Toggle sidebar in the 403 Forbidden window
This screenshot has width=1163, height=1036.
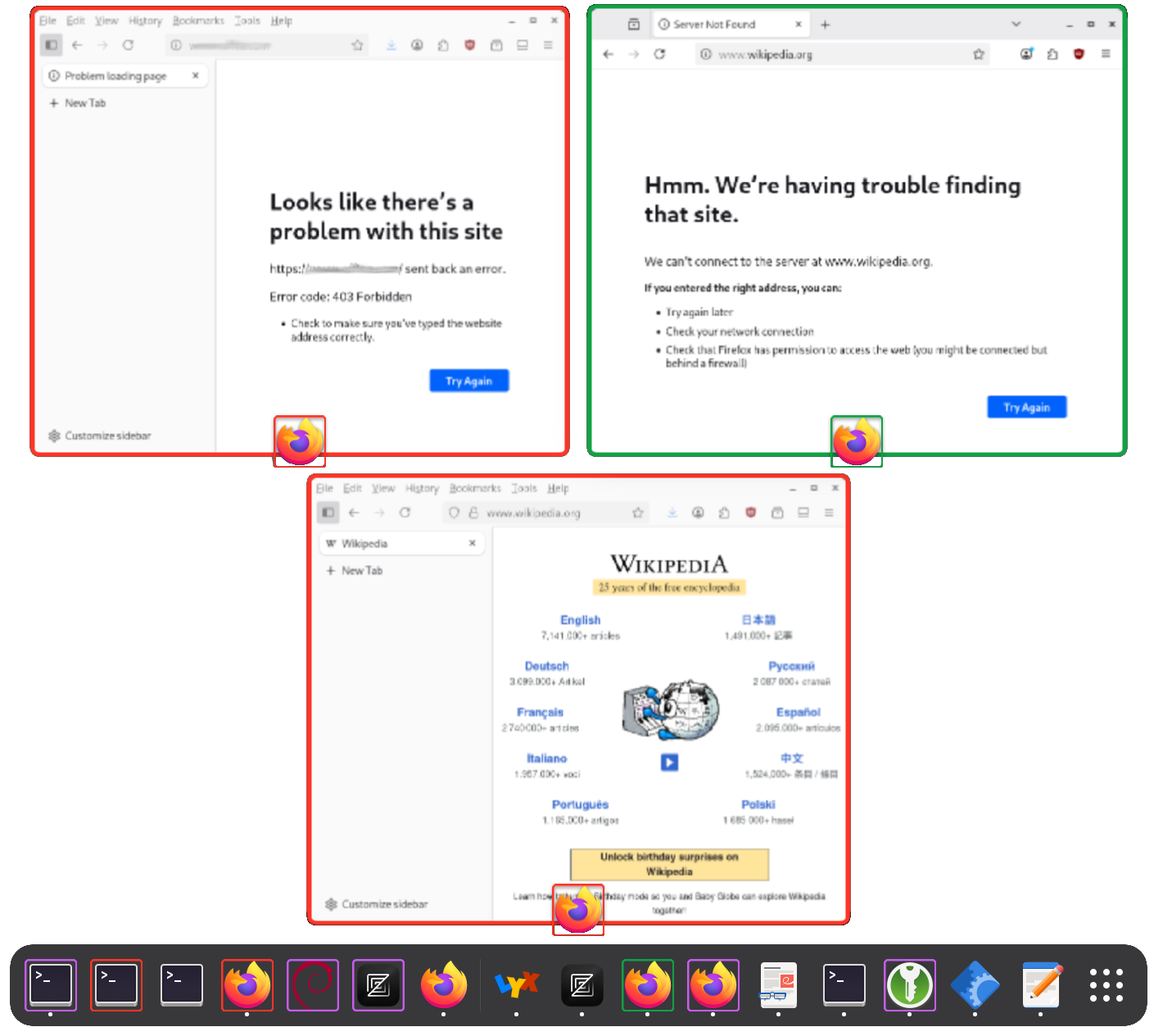coord(51,45)
